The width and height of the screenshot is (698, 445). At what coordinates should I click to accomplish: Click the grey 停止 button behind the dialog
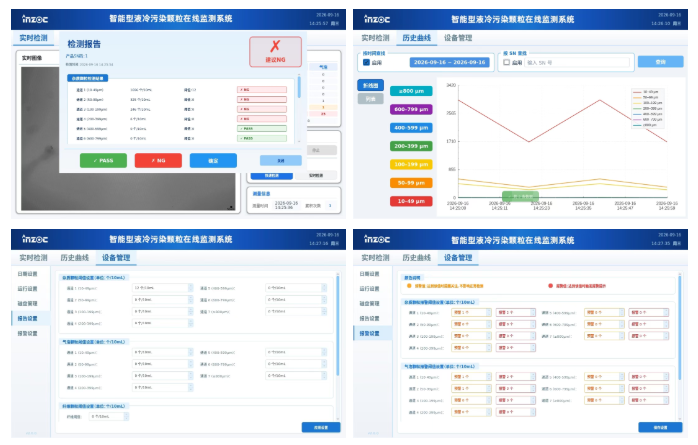point(316,150)
